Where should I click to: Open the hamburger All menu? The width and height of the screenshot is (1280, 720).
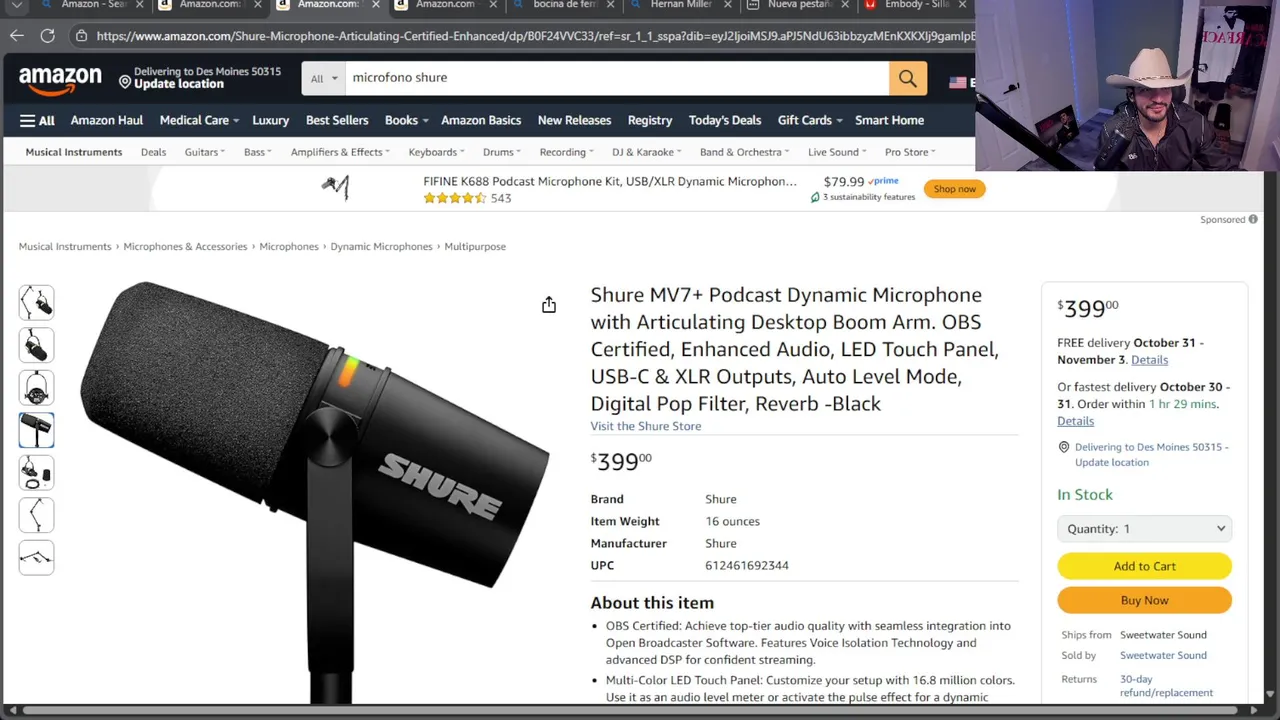click(37, 120)
